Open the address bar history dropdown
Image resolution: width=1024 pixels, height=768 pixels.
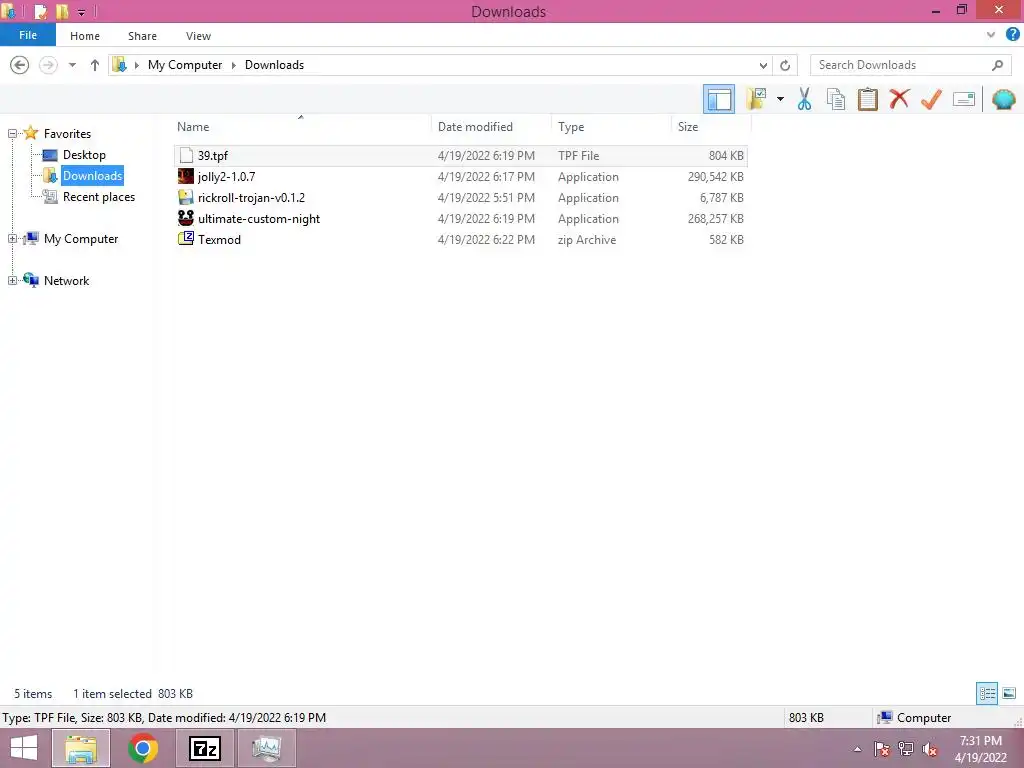(x=763, y=65)
